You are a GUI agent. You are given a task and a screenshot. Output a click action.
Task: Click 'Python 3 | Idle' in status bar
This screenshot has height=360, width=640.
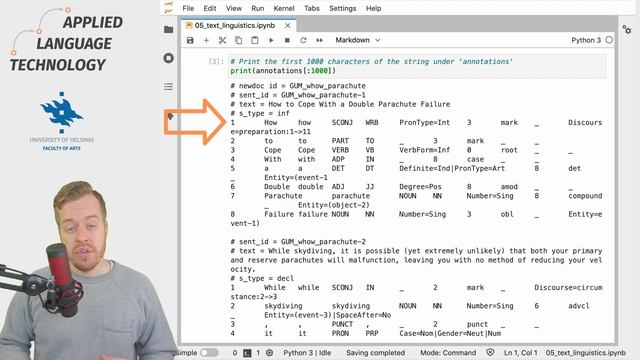tap(307, 353)
